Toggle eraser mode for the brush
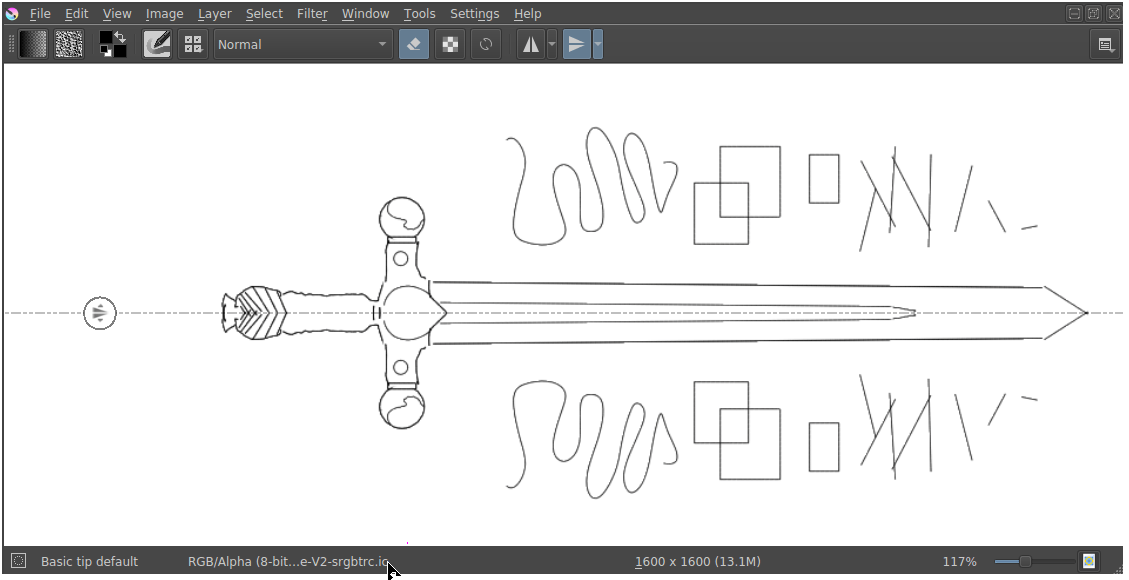 point(413,43)
